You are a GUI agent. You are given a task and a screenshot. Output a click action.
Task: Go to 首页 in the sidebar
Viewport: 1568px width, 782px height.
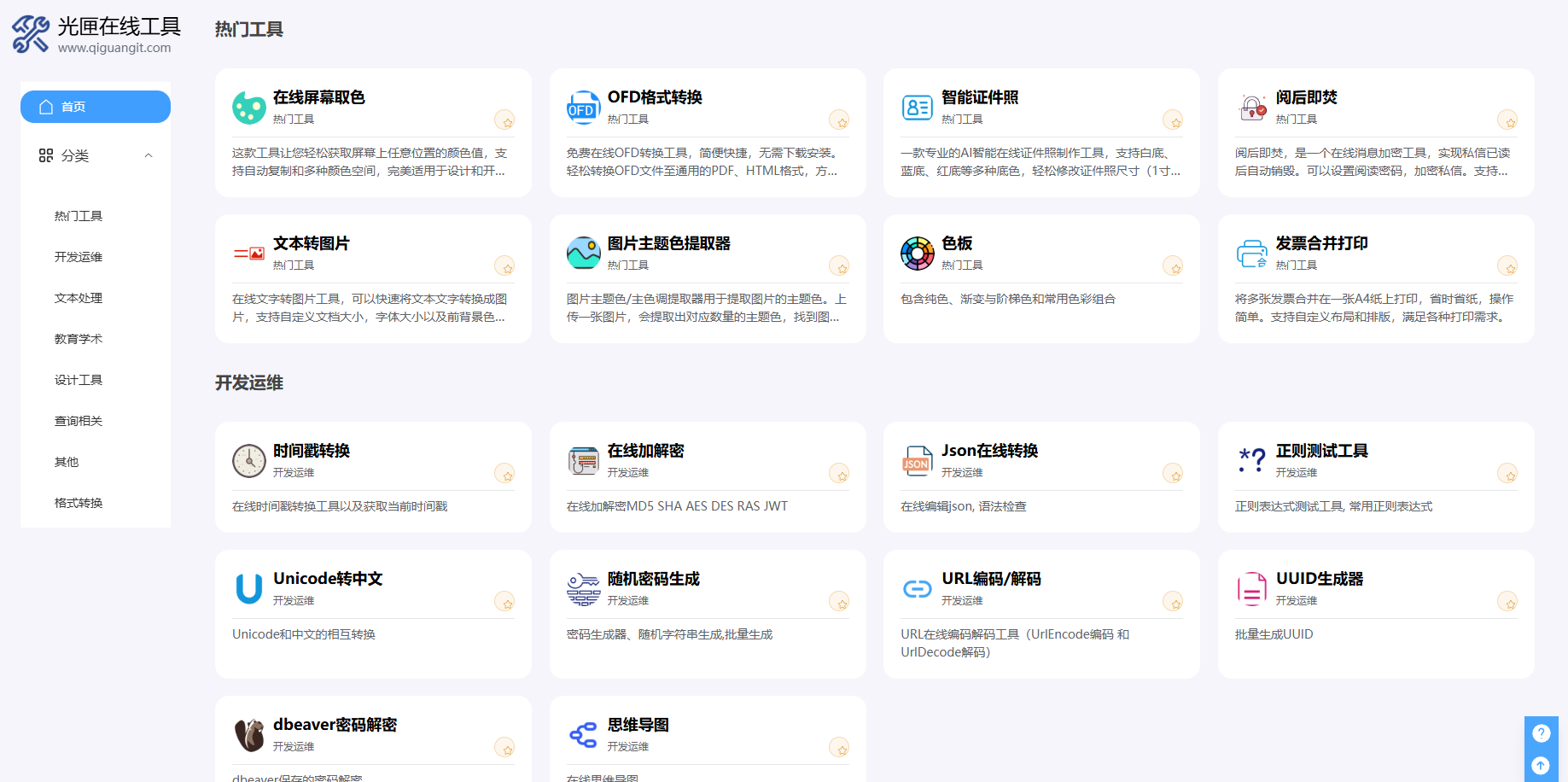coord(95,107)
